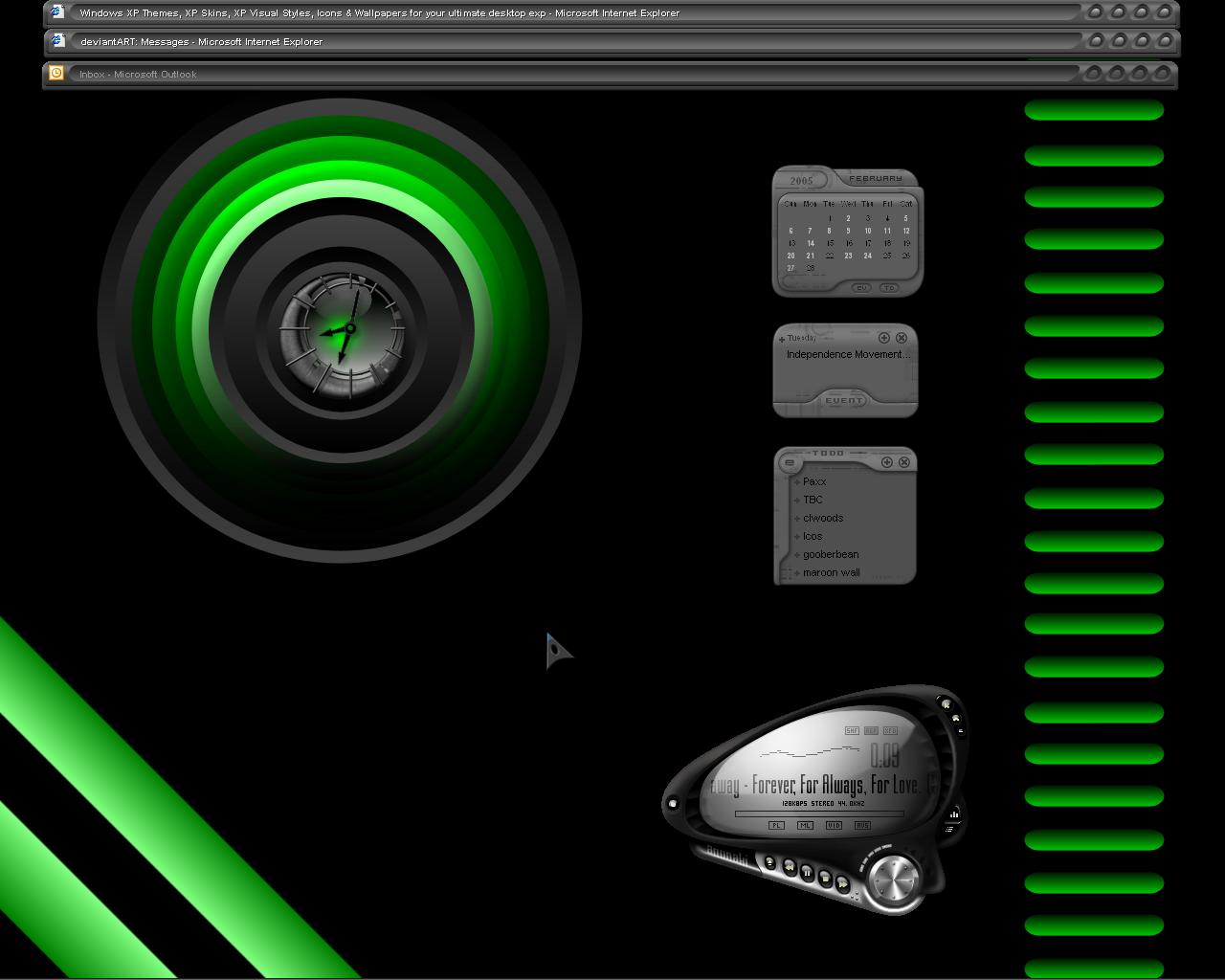Viewport: 1225px width, 980px height.
Task: Stop the current song
Action: tap(825, 879)
